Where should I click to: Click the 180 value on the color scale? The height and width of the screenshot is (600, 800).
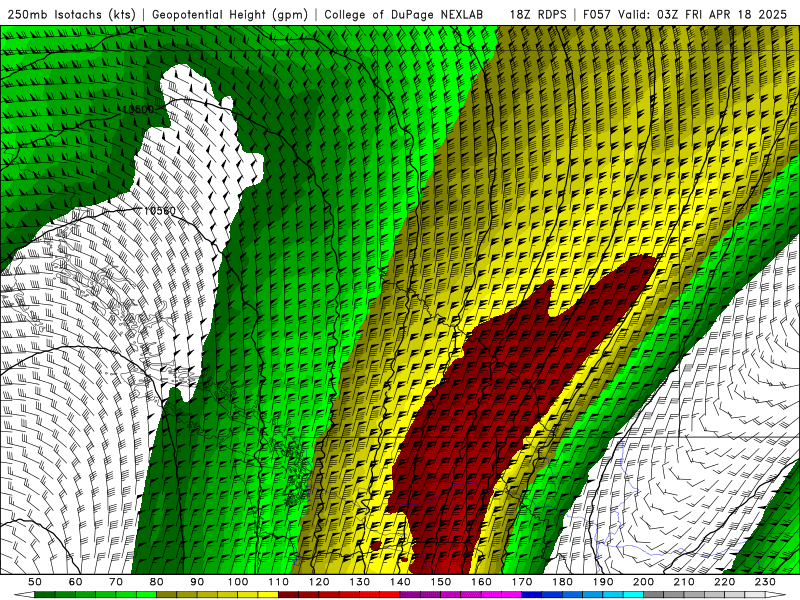(x=563, y=582)
